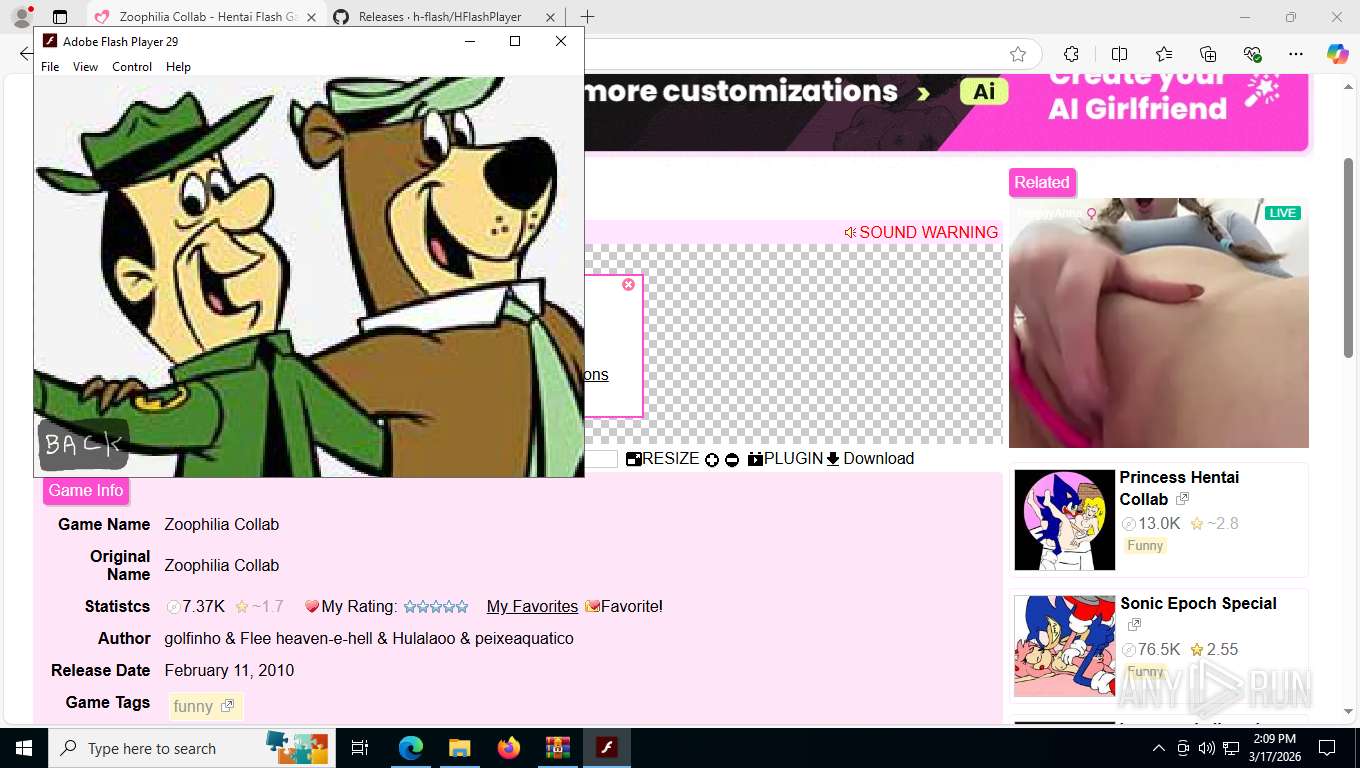Viewport: 1360px width, 768px height.
Task: Open Edge Settings and more menu
Action: click(1296, 54)
